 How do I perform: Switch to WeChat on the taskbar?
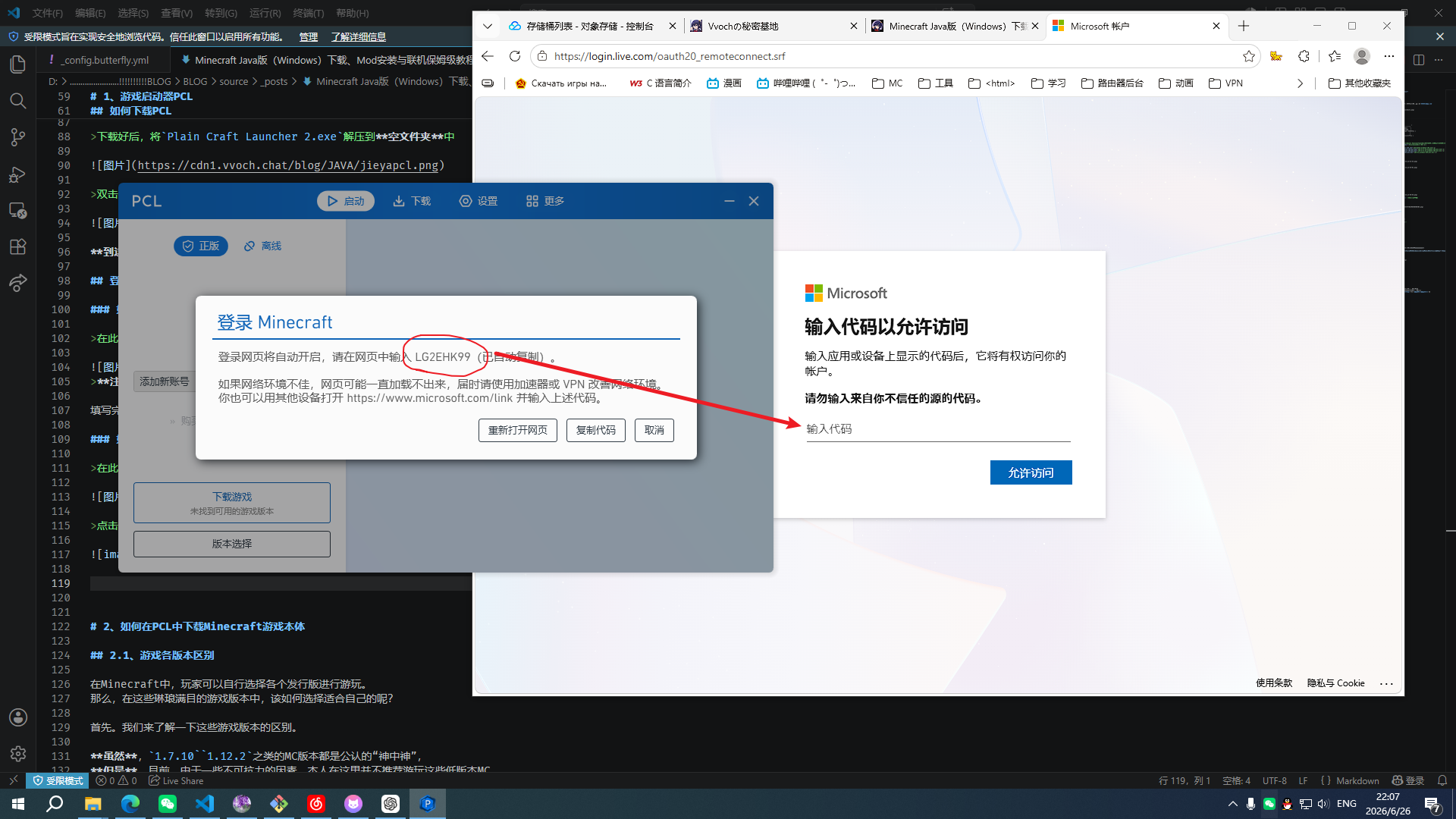pos(167,804)
